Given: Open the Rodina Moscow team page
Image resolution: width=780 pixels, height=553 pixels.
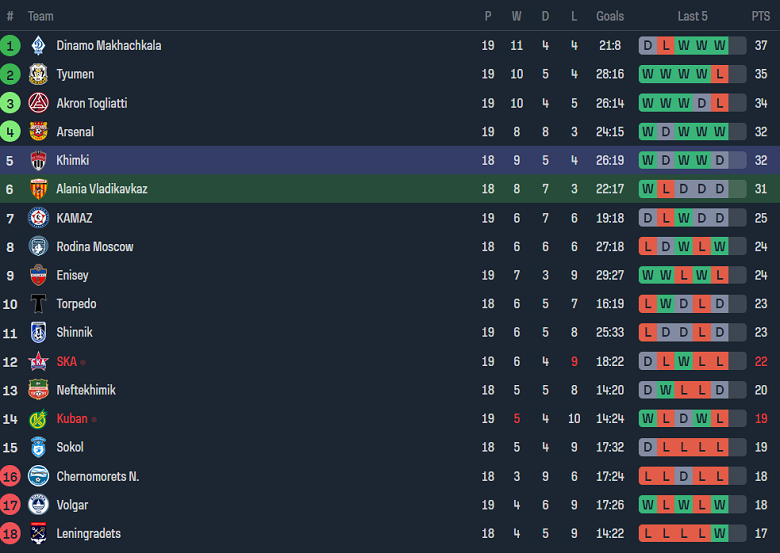Looking at the screenshot, I should pos(95,247).
